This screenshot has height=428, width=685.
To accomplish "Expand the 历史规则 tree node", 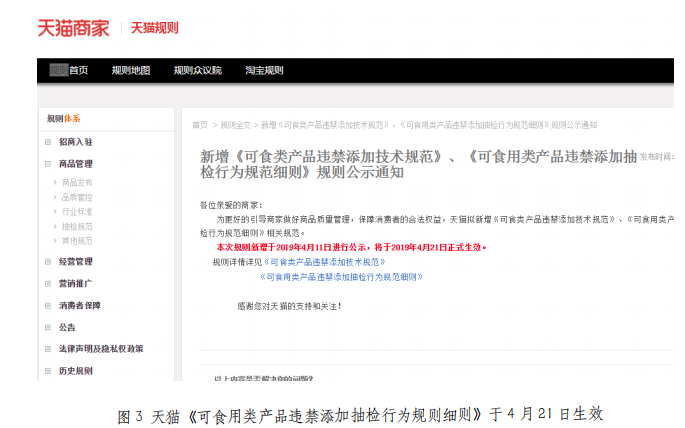I will pyautogui.click(x=48, y=371).
